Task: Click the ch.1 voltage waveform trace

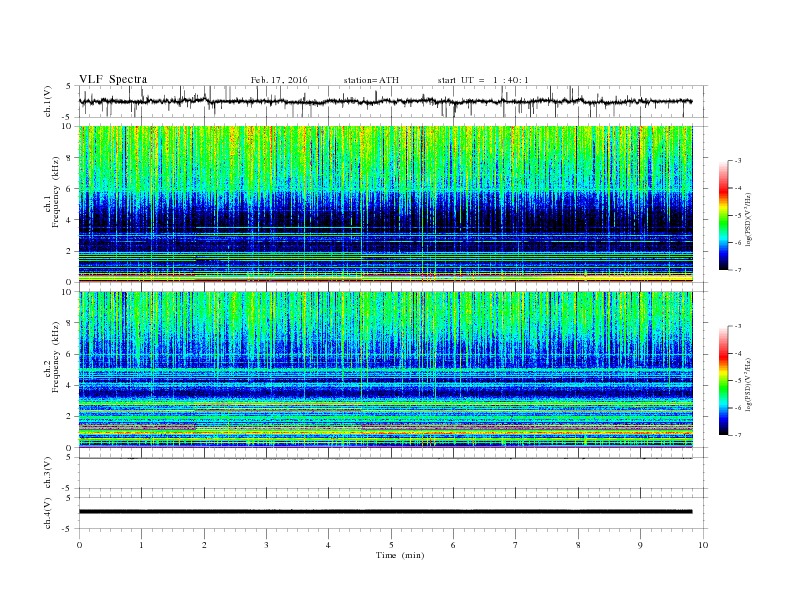Action: [385, 101]
